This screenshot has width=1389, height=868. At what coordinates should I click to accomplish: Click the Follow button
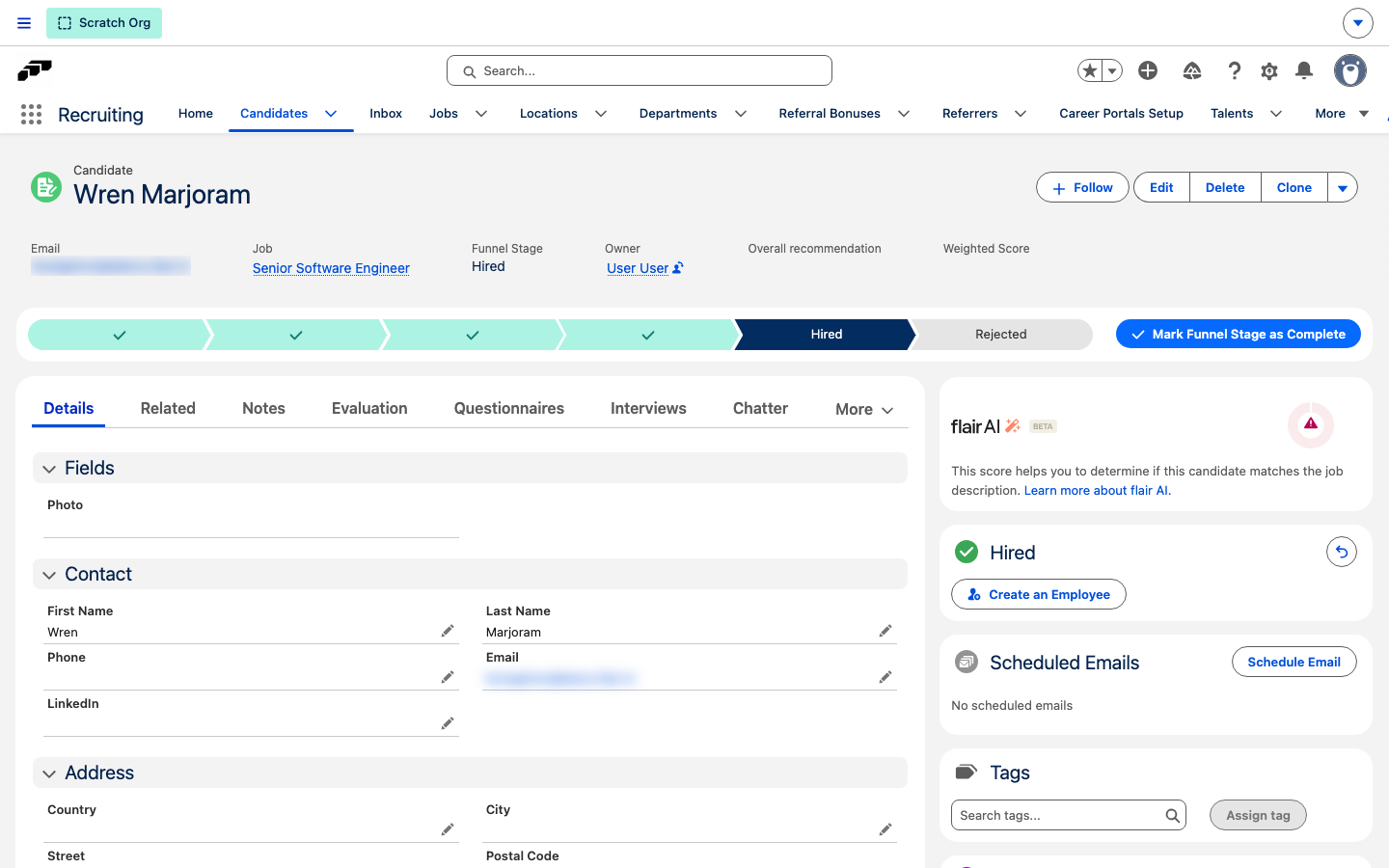pos(1082,188)
